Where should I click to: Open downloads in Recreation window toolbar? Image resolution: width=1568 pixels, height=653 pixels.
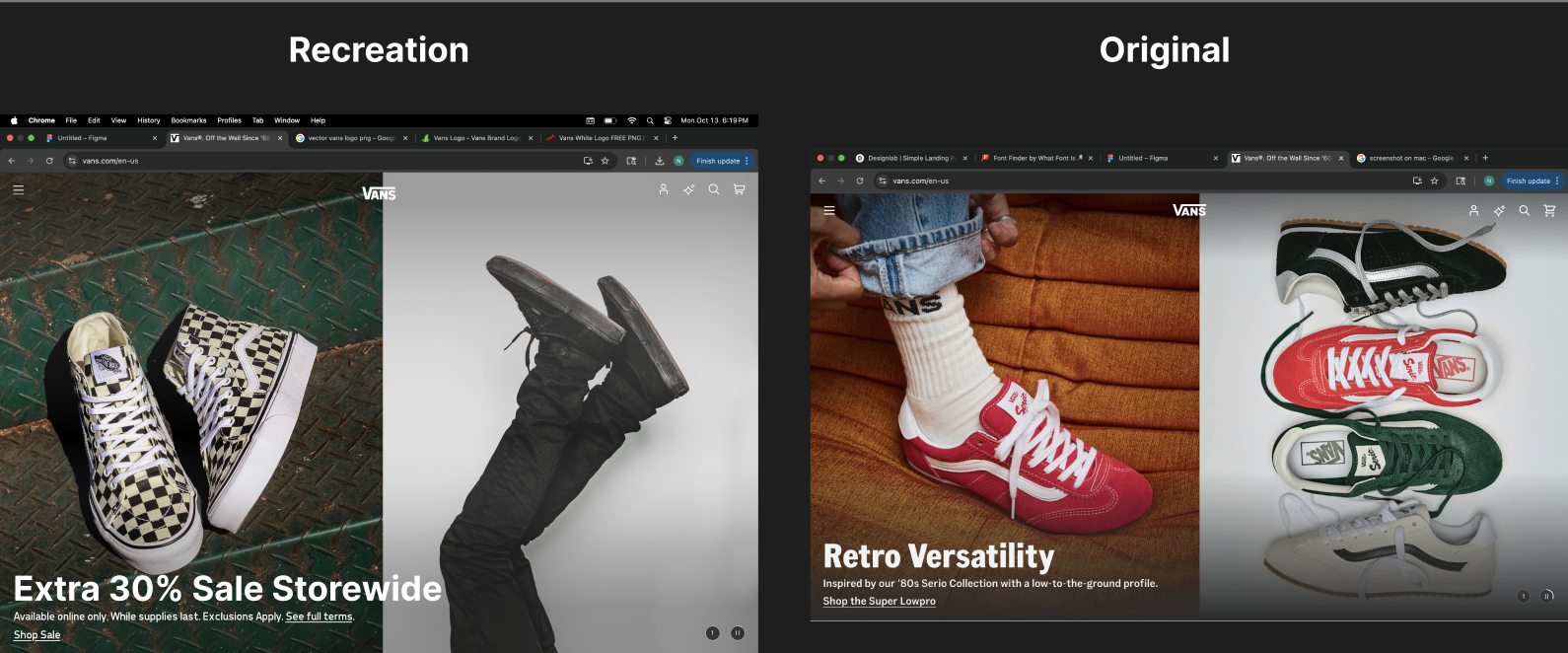pyautogui.click(x=659, y=161)
